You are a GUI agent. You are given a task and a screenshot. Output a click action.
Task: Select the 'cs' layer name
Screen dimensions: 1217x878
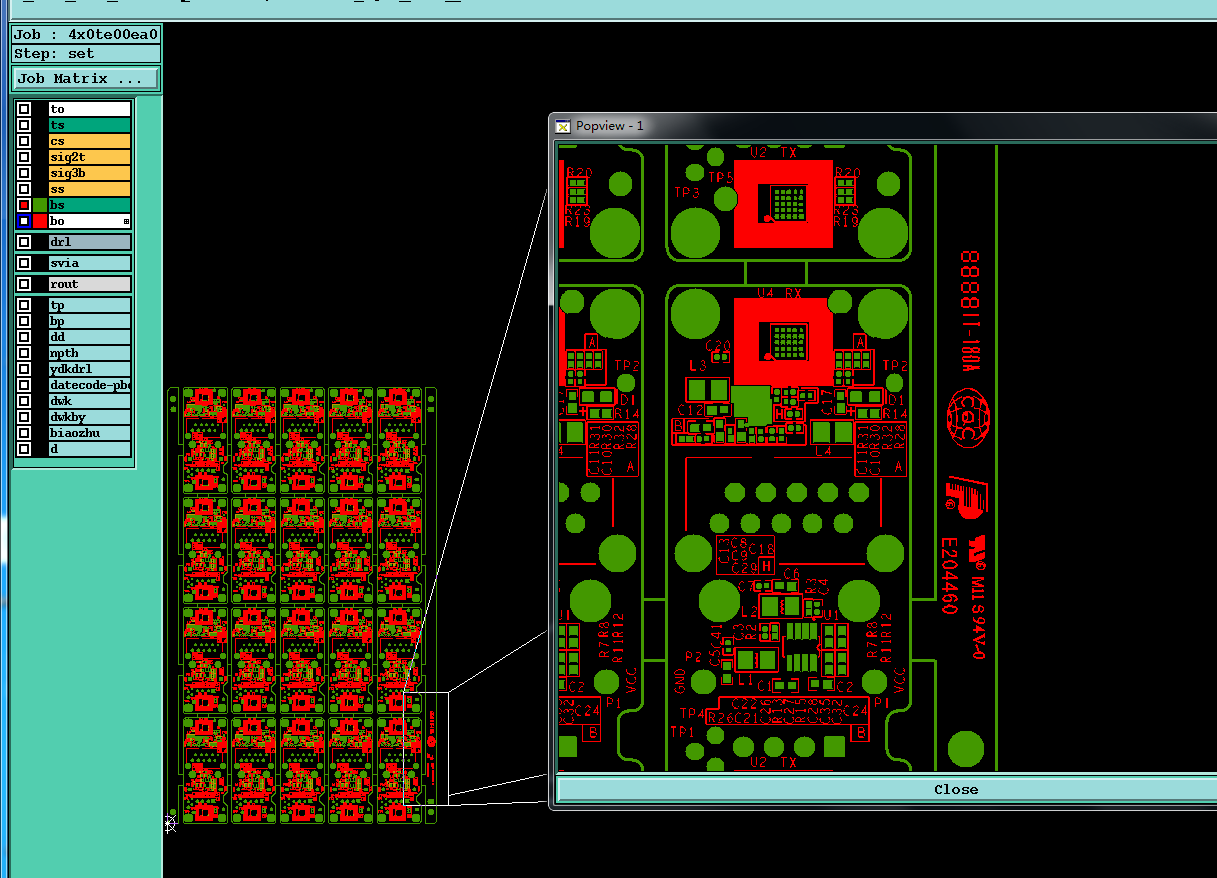[90, 141]
